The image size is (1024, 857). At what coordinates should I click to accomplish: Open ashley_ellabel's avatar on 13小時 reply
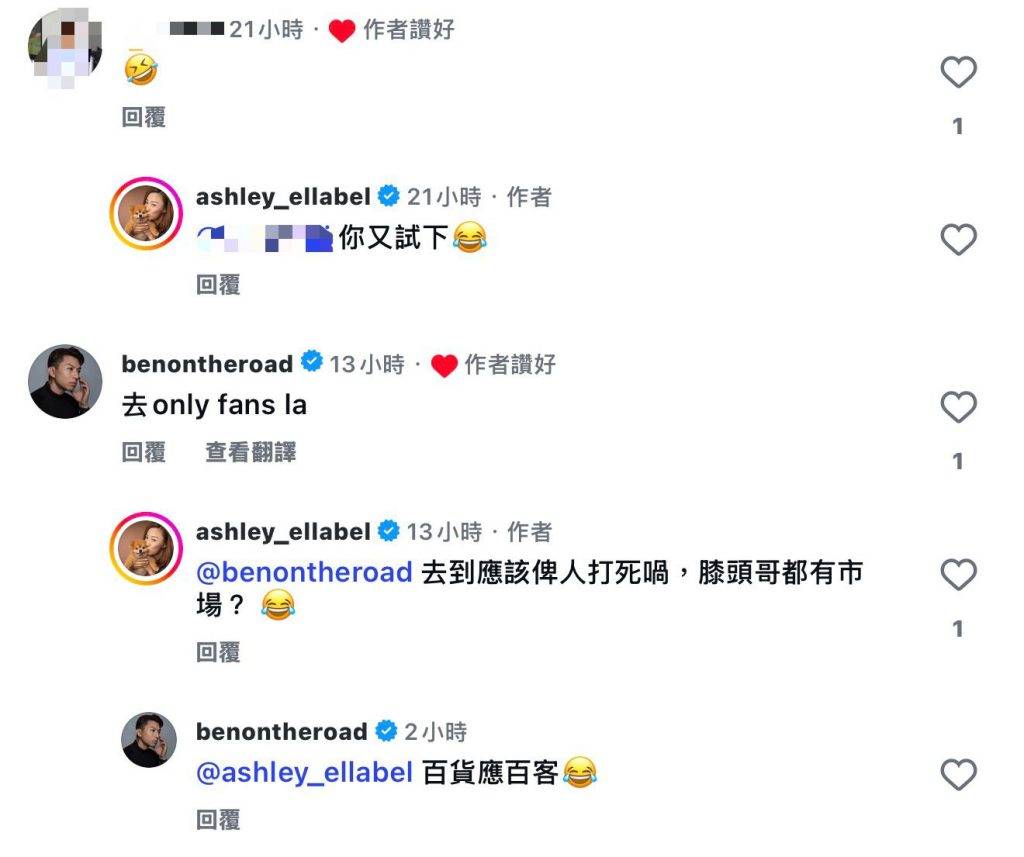click(146, 549)
